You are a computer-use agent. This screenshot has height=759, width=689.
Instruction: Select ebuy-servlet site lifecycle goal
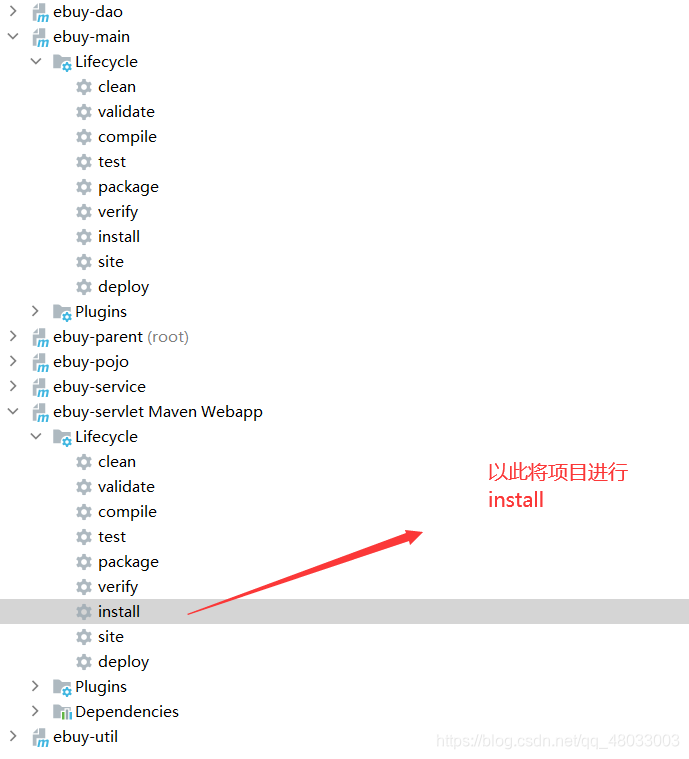click(111, 637)
